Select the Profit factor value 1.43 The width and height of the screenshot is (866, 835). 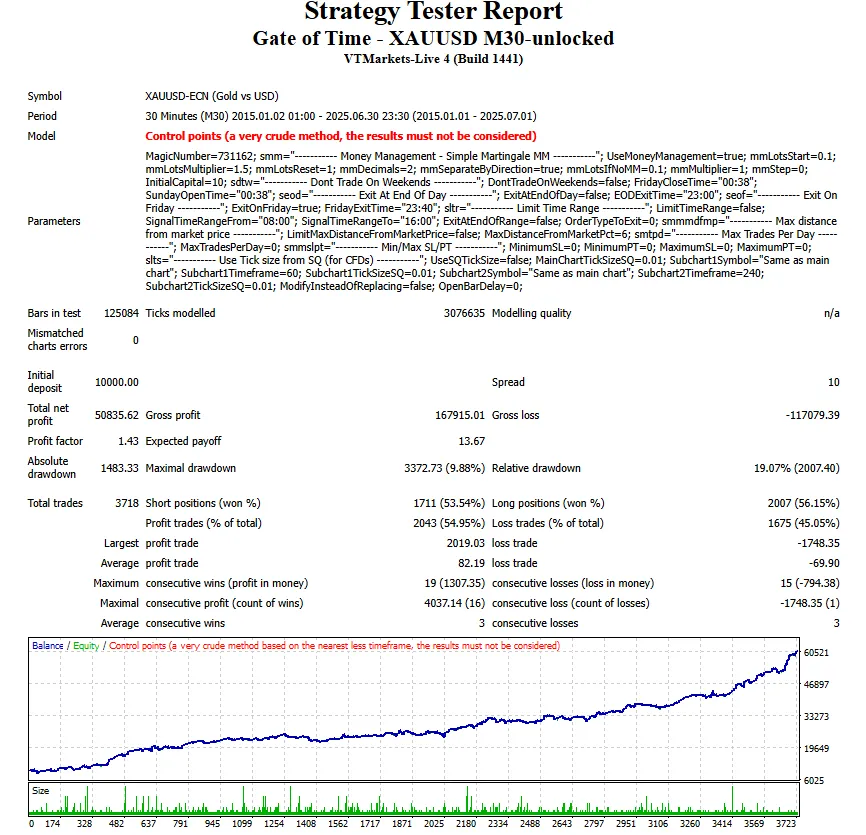click(x=128, y=441)
